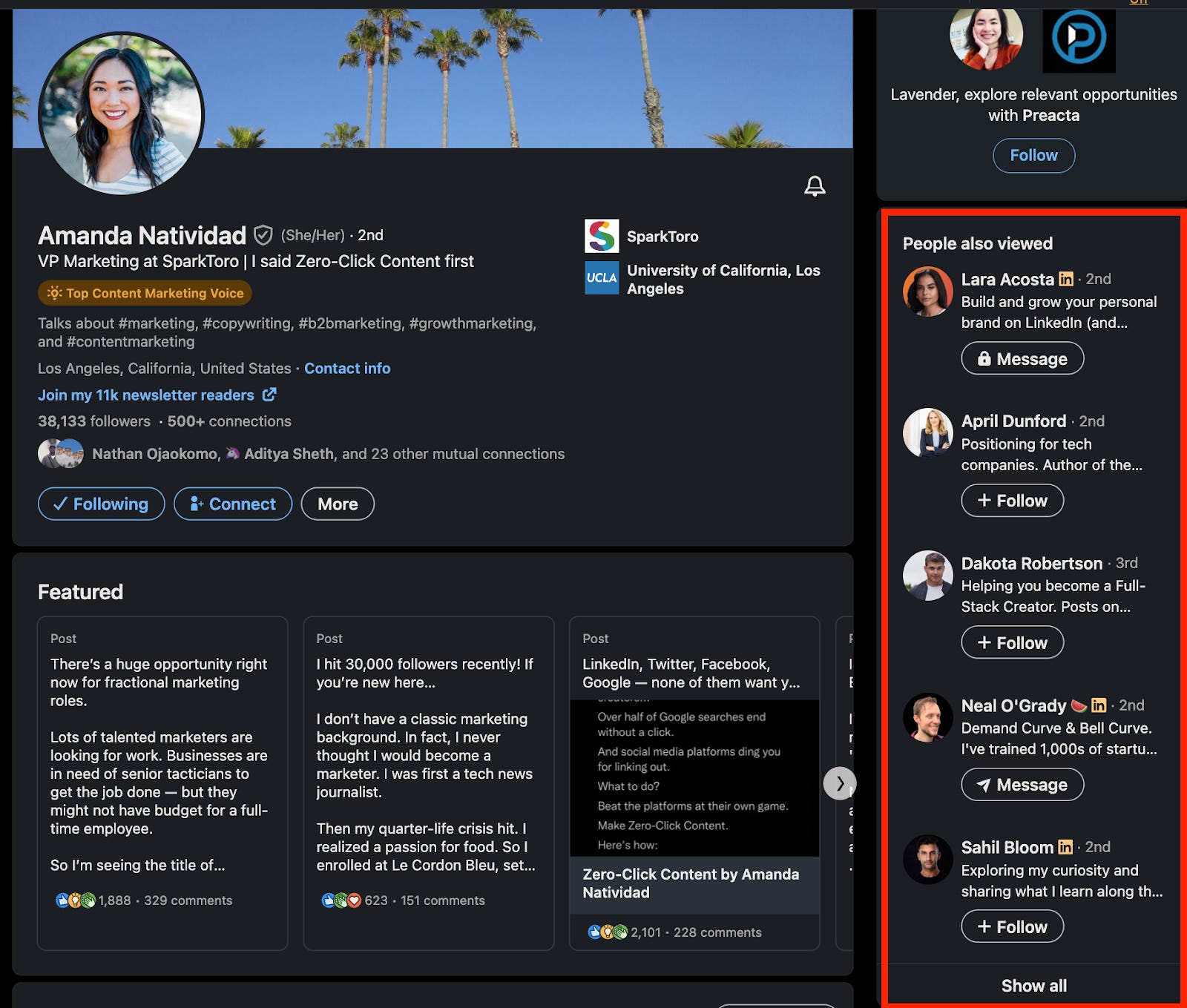Click Amanda Natividad's profile photo

(x=121, y=113)
